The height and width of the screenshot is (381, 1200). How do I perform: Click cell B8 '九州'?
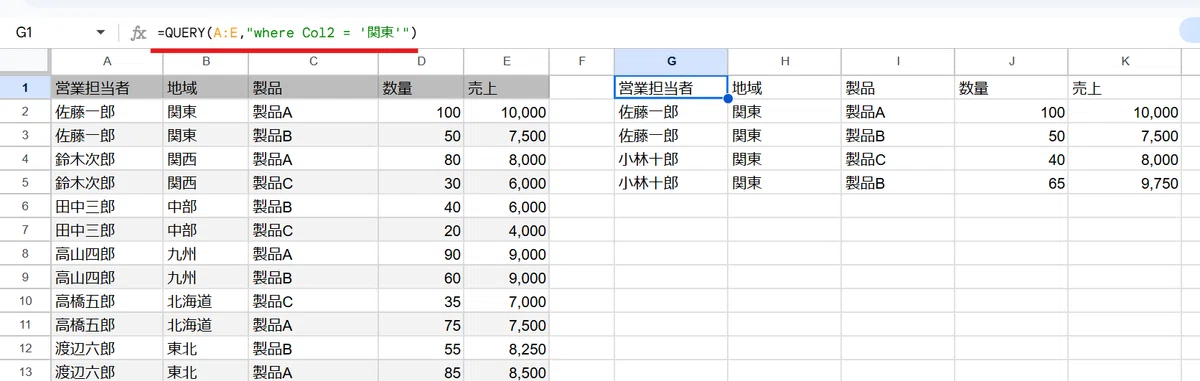pyautogui.click(x=205, y=254)
